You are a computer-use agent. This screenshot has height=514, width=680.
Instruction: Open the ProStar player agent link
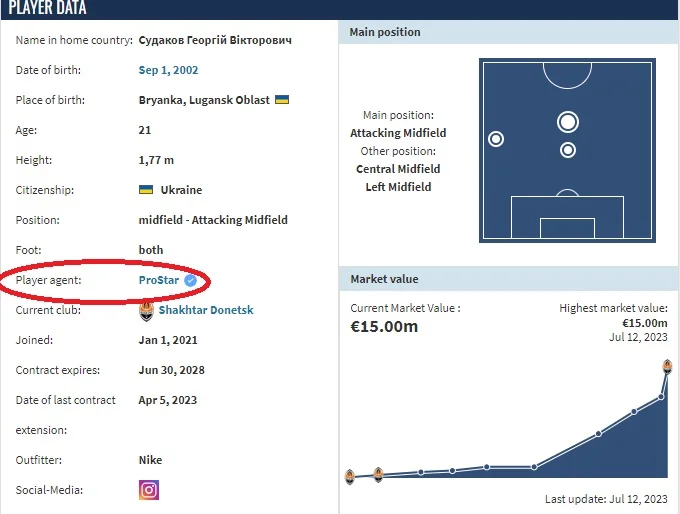[x=159, y=280]
